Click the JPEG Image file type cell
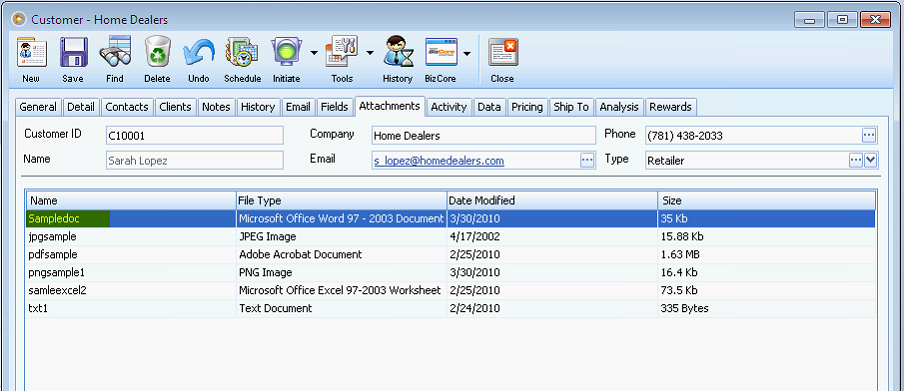905x392 pixels. pyautogui.click(x=342, y=237)
